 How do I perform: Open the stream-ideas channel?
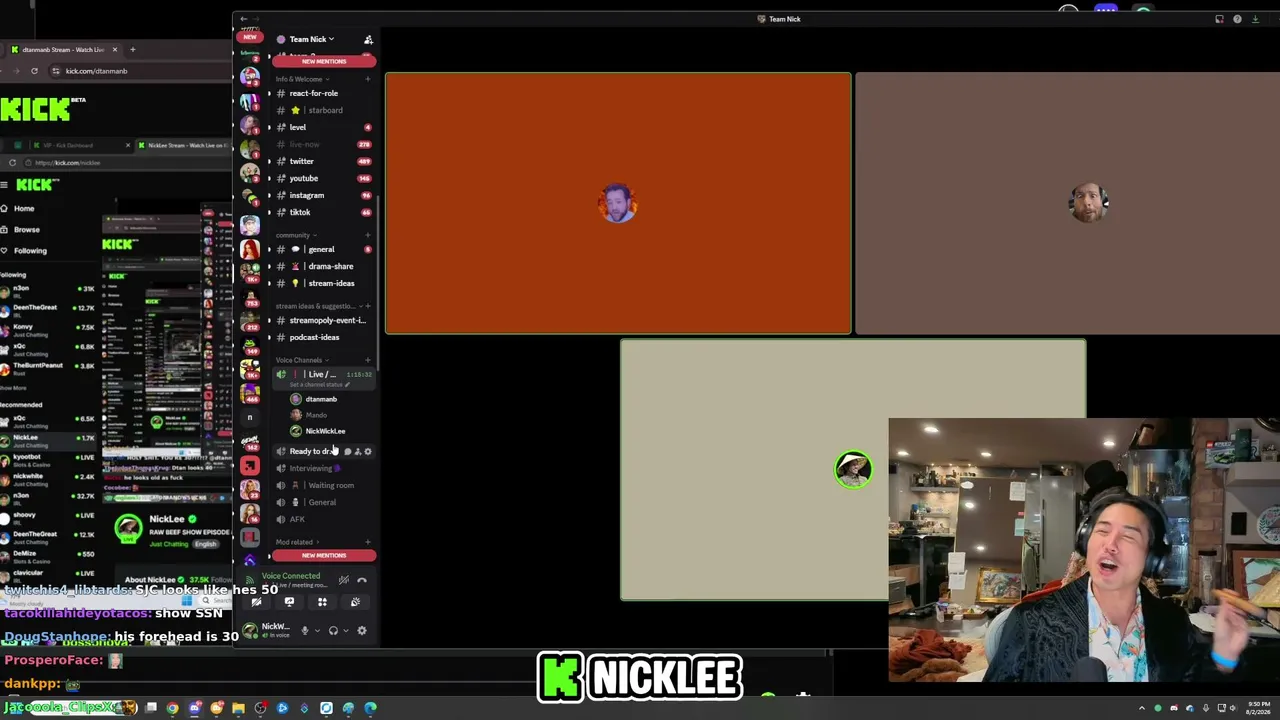click(x=322, y=283)
